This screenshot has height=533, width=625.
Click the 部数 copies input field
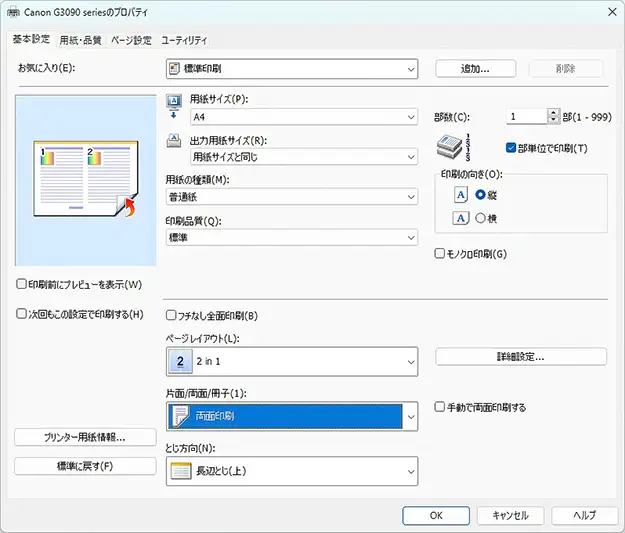[527, 117]
